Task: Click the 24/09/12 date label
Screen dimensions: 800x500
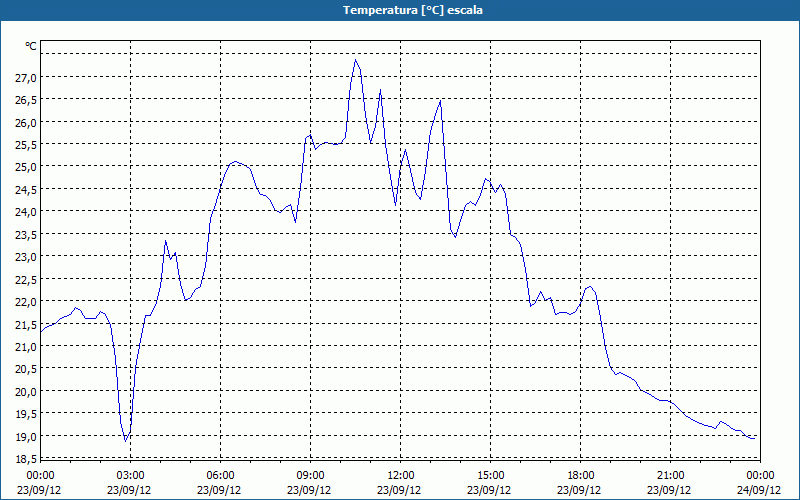Action: (x=759, y=490)
